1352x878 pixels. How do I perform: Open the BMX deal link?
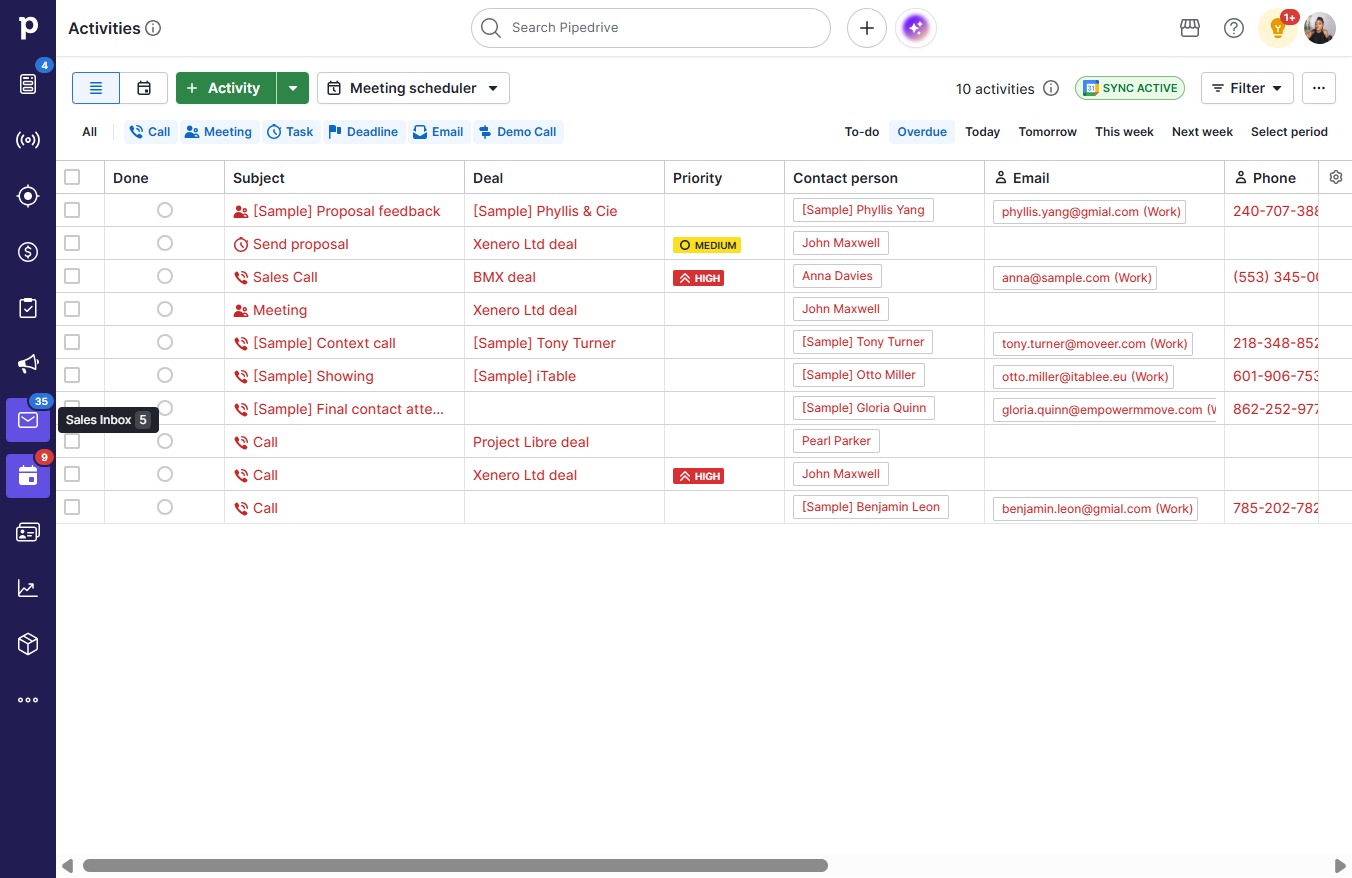pyautogui.click(x=504, y=277)
